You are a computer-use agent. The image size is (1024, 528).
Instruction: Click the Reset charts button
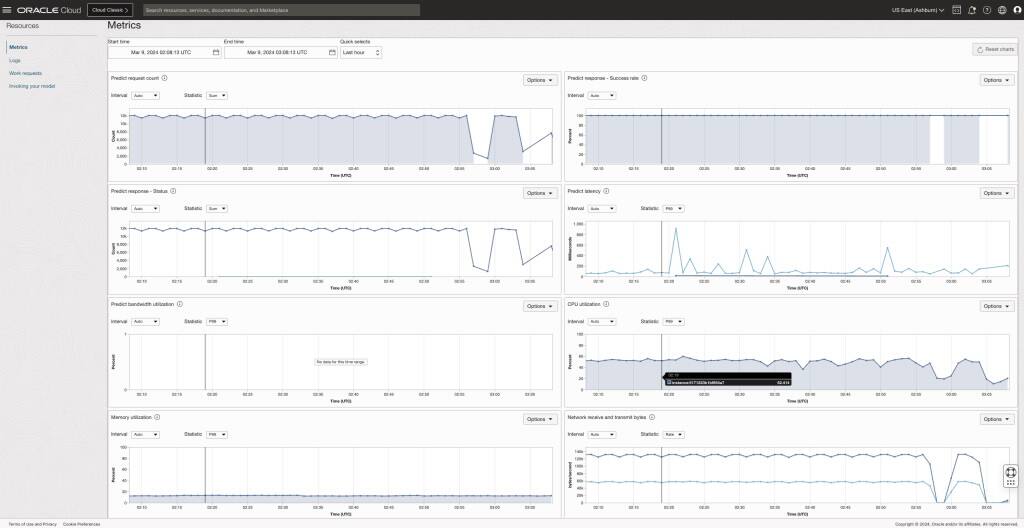coord(995,49)
